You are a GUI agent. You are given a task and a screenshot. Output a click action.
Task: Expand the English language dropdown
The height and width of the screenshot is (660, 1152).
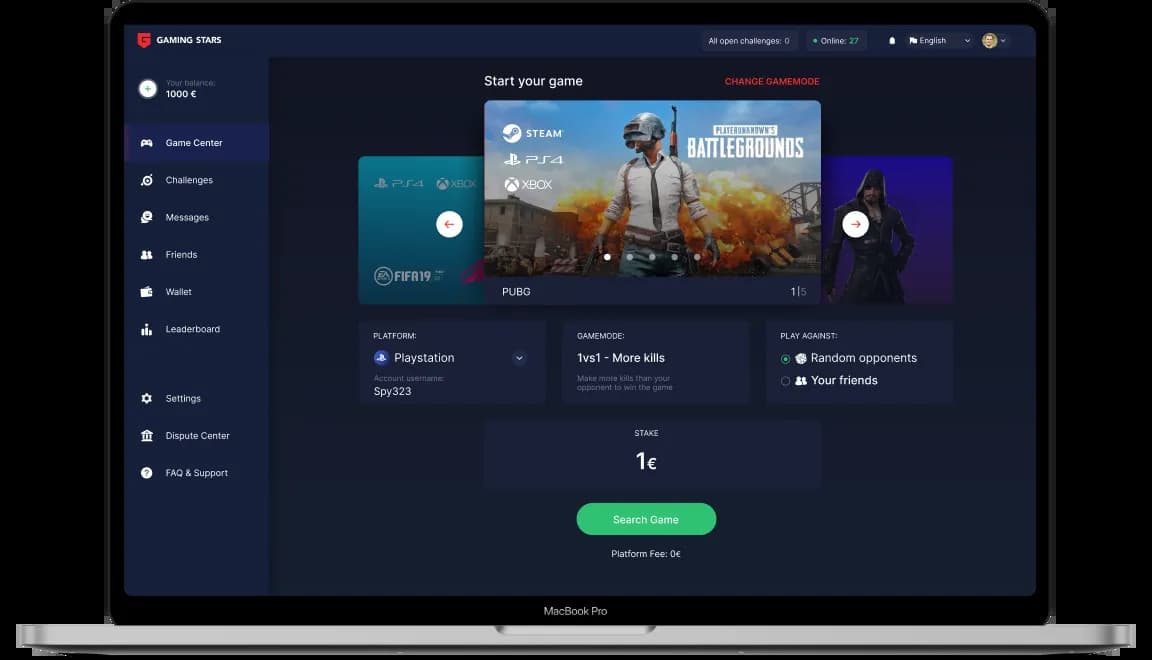[x=940, y=41]
